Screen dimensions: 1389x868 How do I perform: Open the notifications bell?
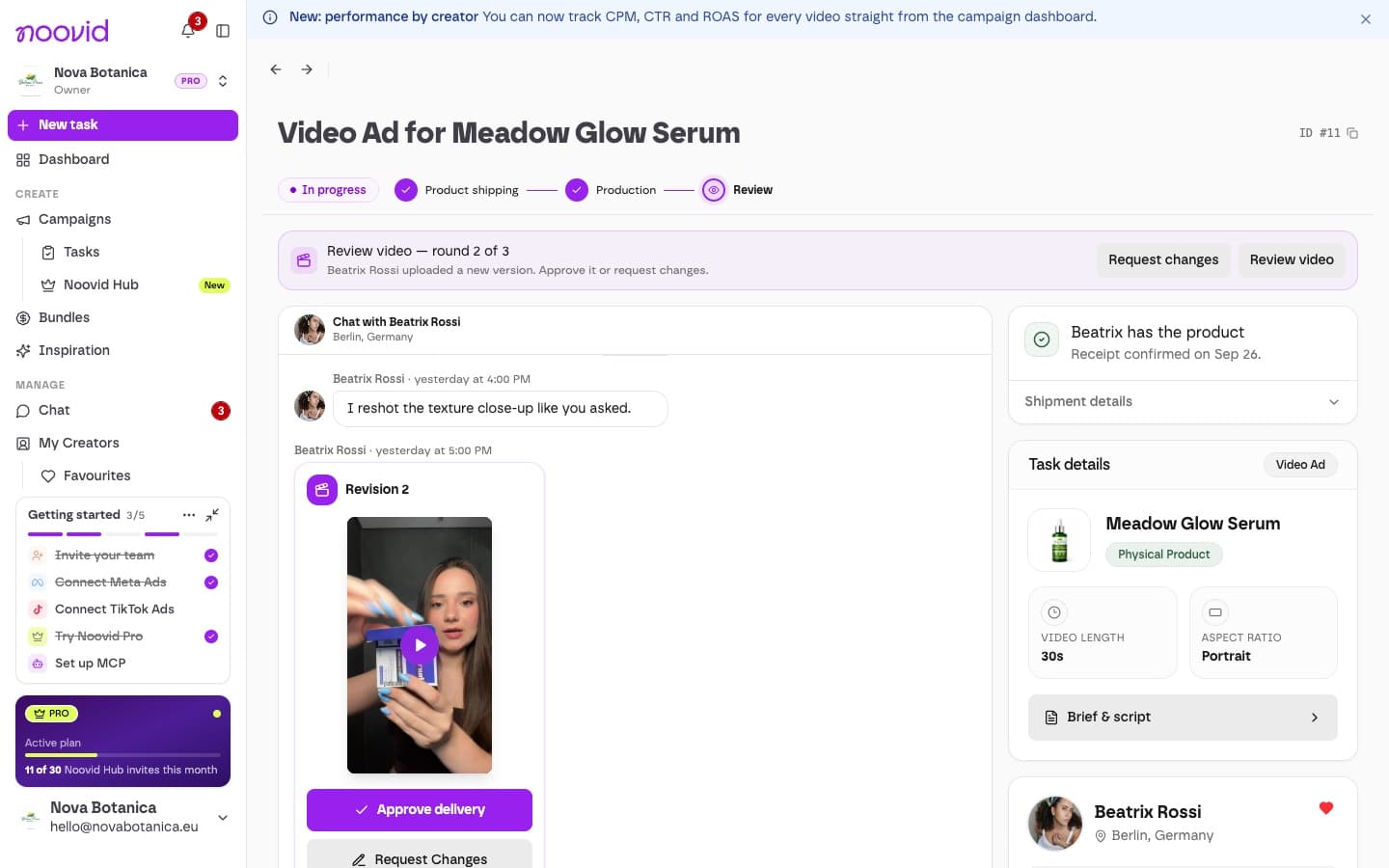pos(188,31)
